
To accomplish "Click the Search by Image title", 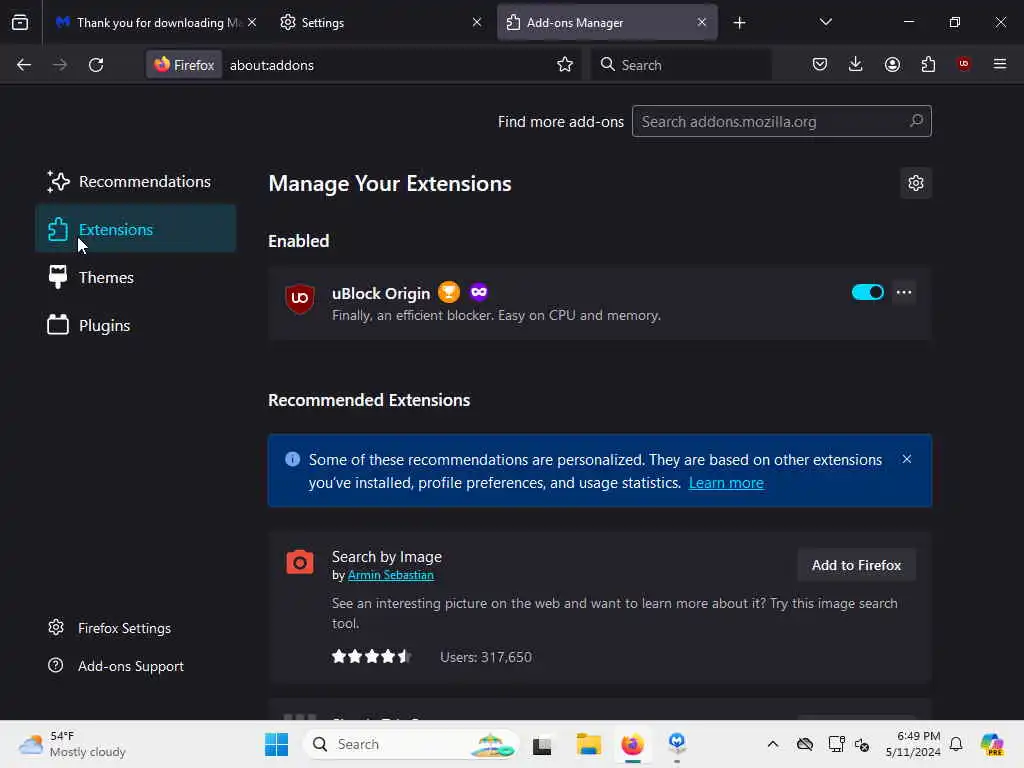I will [x=387, y=557].
